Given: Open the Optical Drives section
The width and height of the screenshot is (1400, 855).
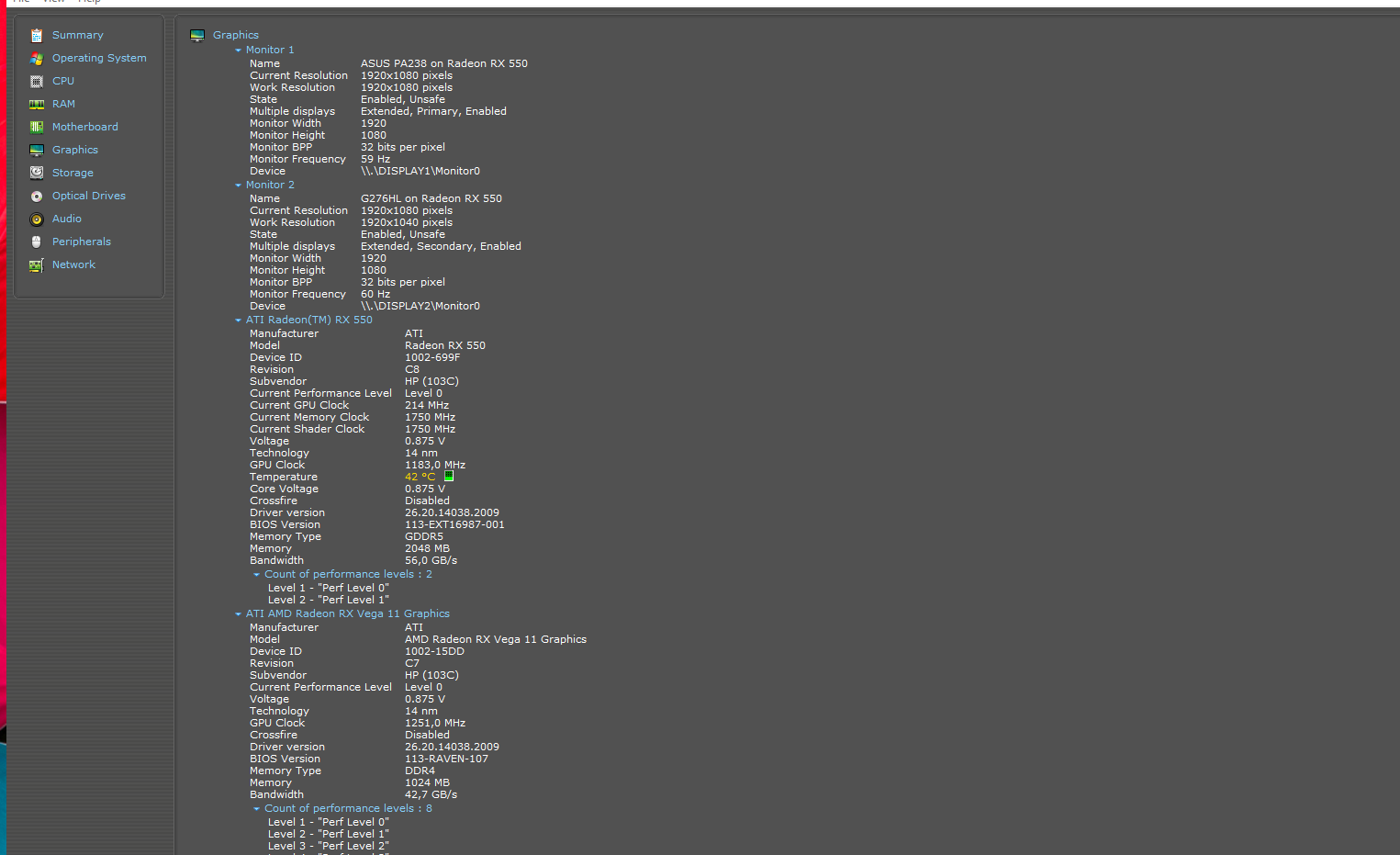Looking at the screenshot, I should (89, 196).
